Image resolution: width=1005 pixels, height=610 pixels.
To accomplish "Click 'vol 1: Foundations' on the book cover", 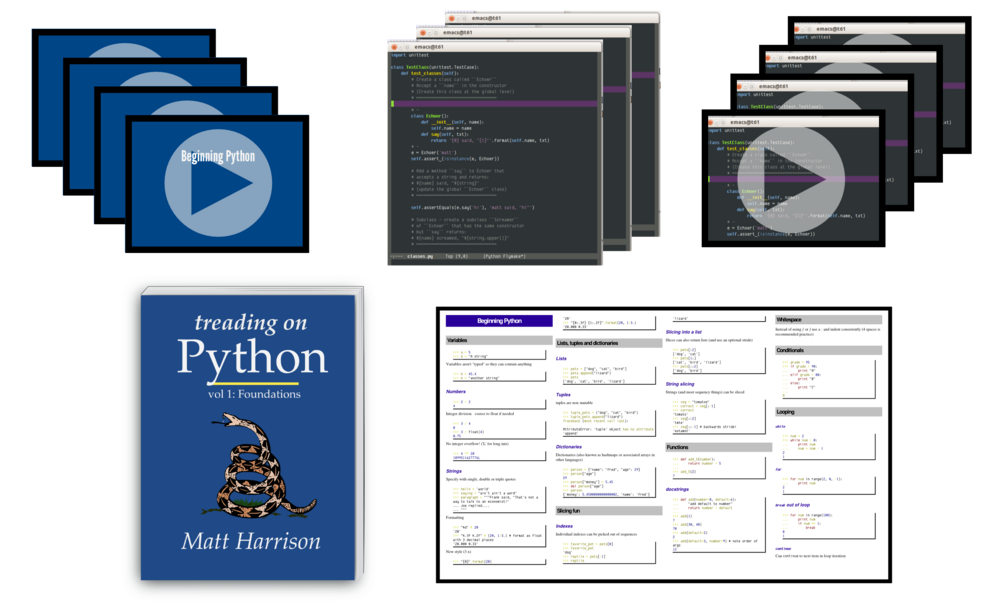I will pyautogui.click(x=254, y=394).
